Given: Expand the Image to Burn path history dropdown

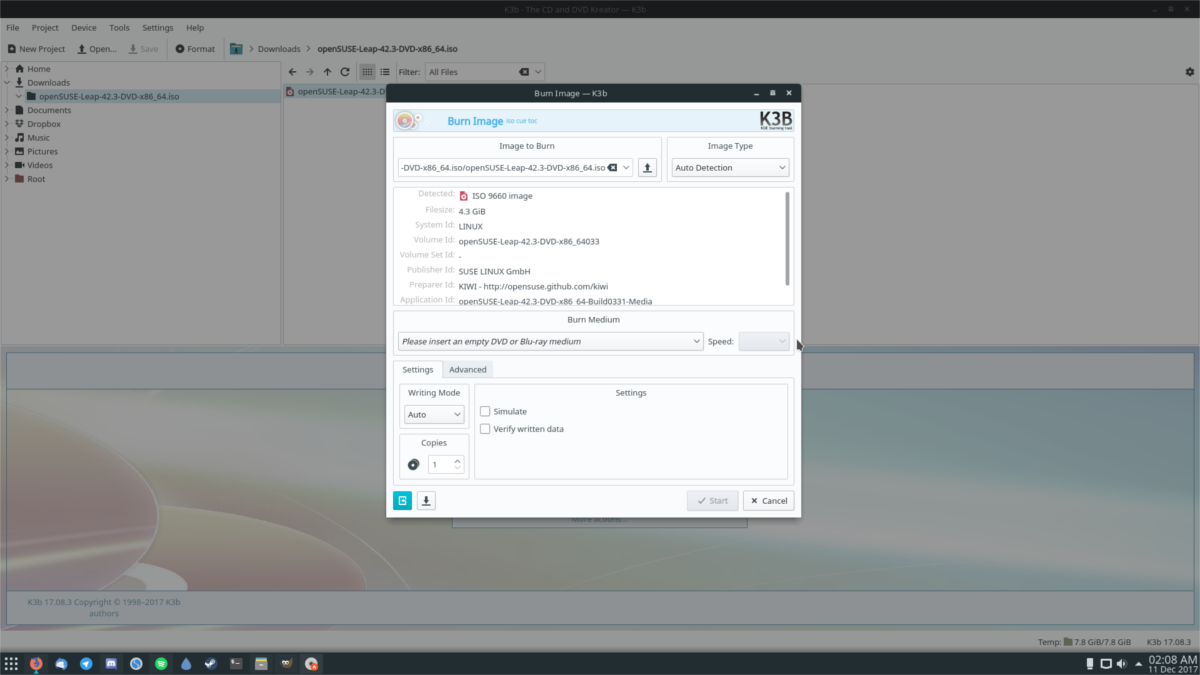Looking at the screenshot, I should tap(627, 168).
